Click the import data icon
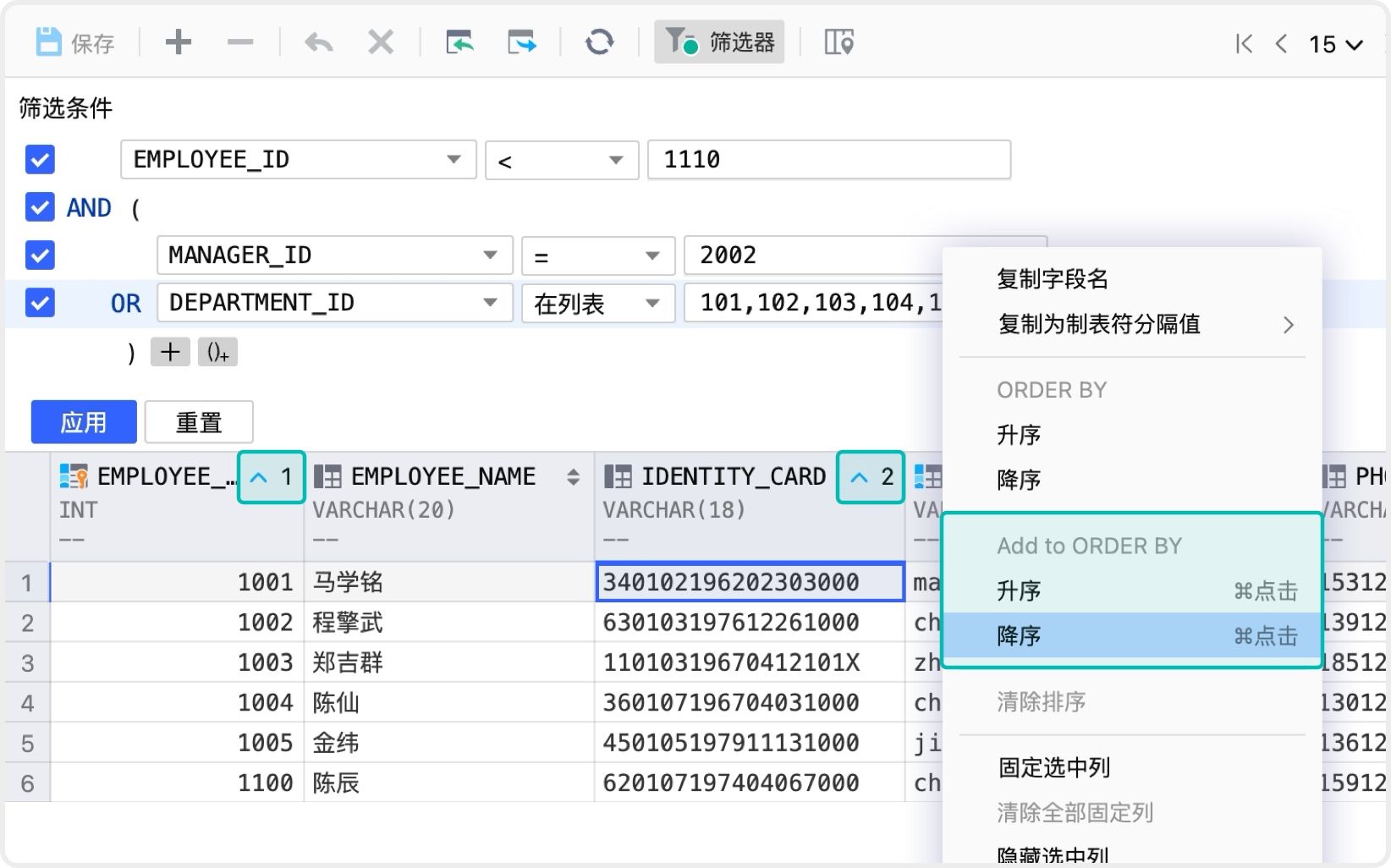The width and height of the screenshot is (1391, 868). pos(459,42)
